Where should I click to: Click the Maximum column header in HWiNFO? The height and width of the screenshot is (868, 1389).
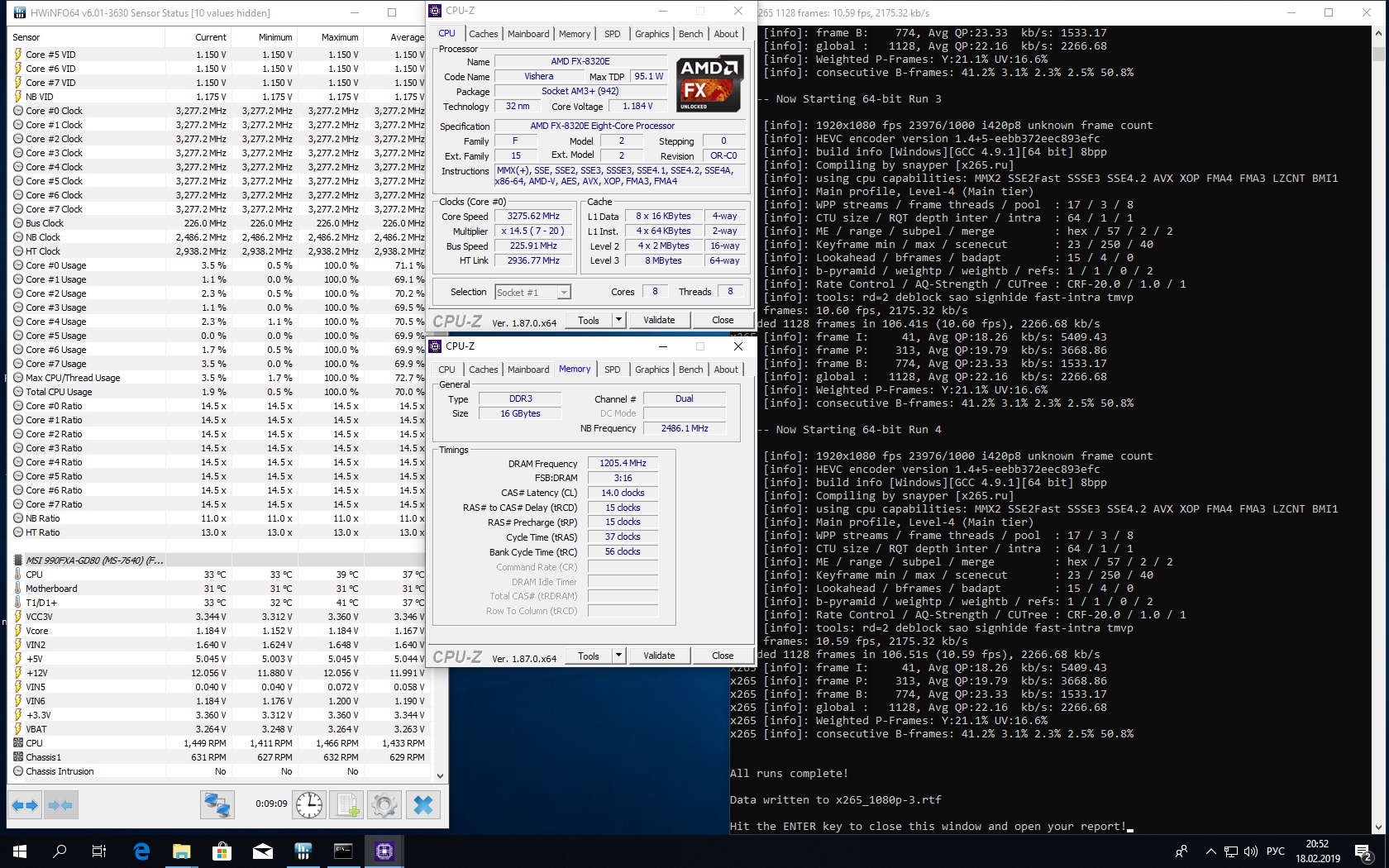339,37
